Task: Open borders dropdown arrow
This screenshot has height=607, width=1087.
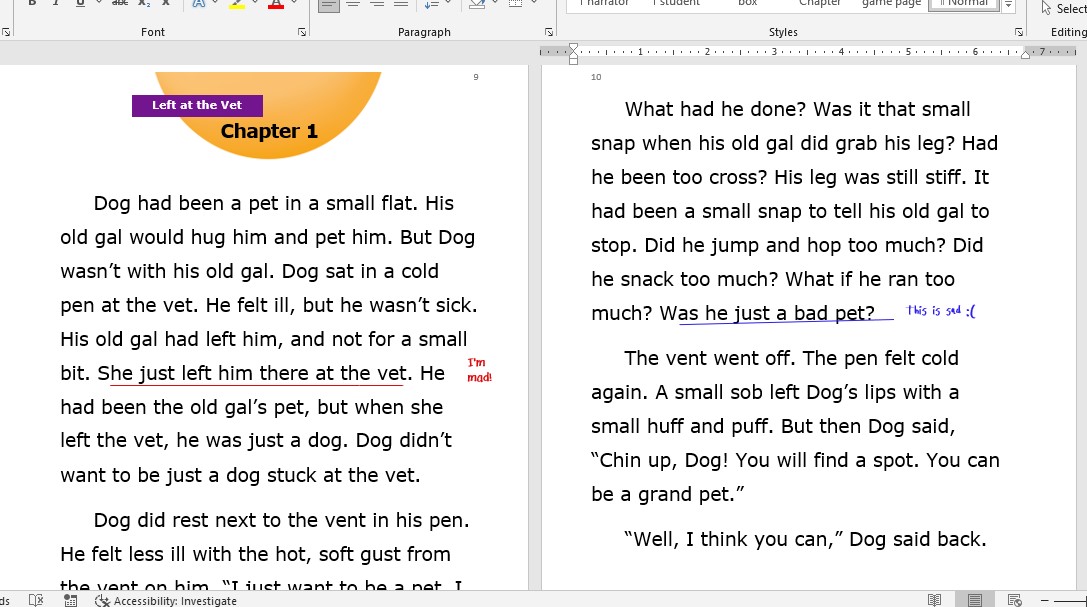Action: [x=533, y=3]
